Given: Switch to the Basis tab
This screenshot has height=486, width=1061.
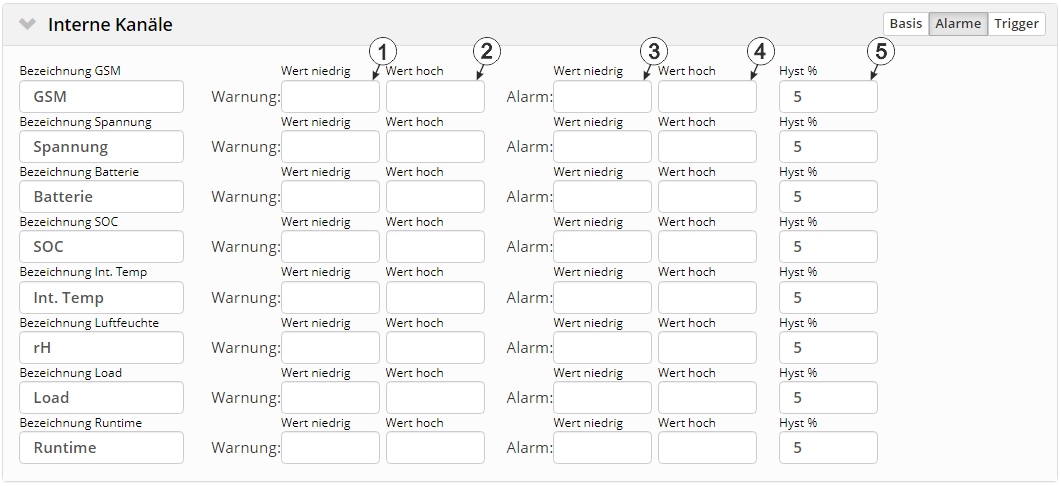Looking at the screenshot, I should pos(905,24).
